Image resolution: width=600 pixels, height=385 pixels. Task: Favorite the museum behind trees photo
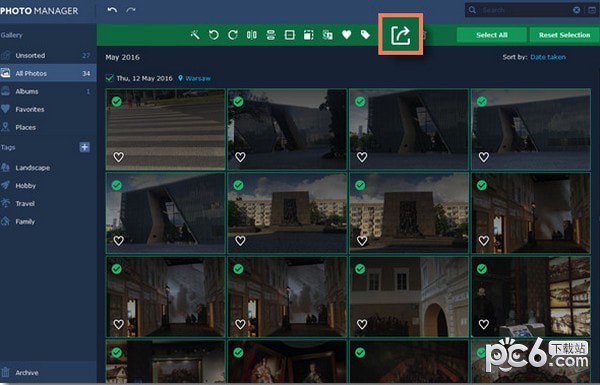(240, 157)
